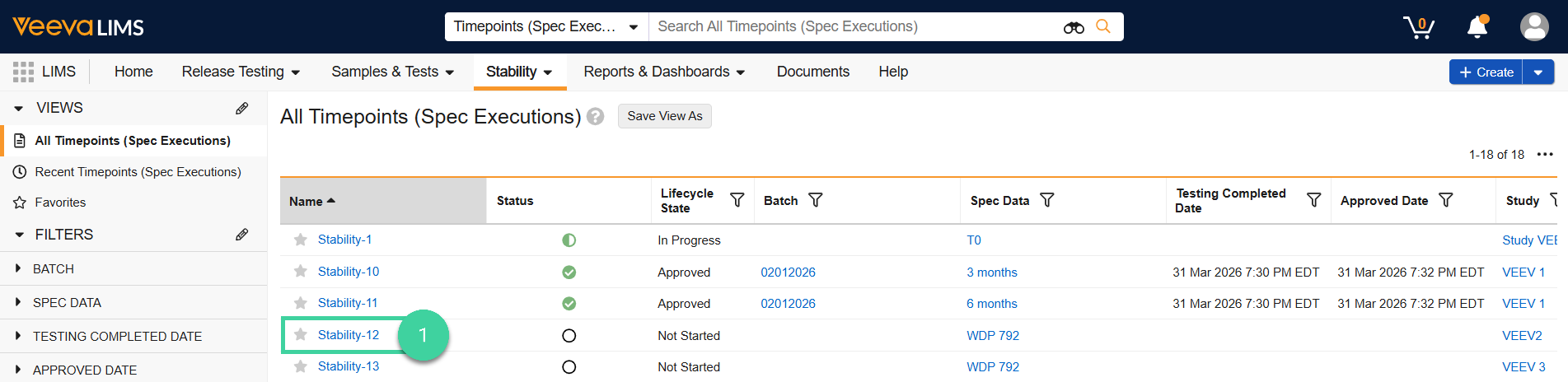
Task: Click the Save View As button
Action: coord(664,116)
